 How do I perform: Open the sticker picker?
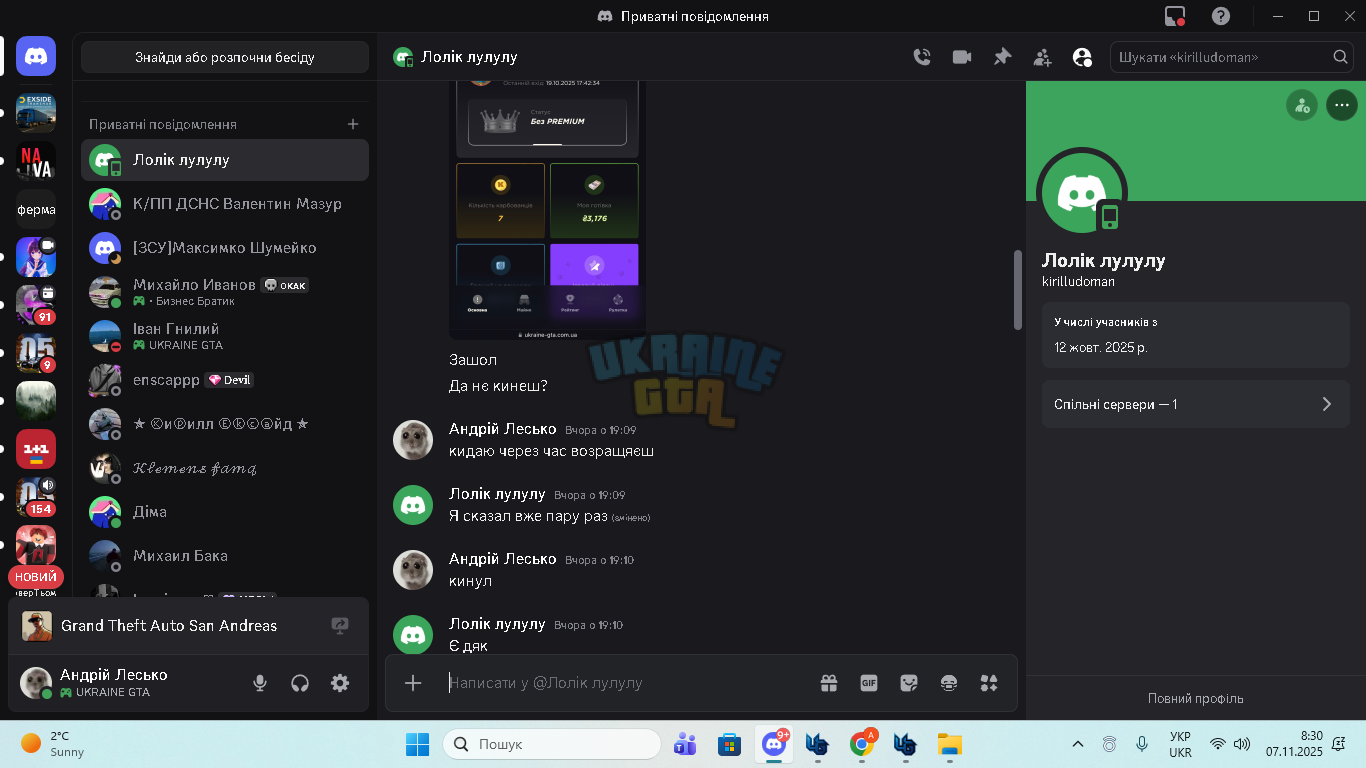tap(909, 683)
